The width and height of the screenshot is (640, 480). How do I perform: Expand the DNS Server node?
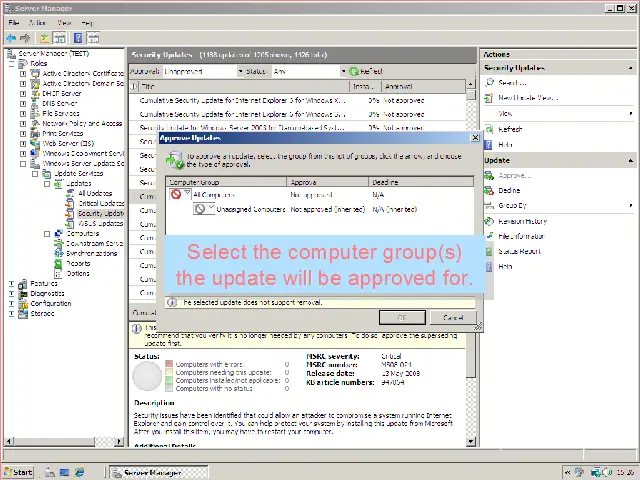(x=23, y=103)
